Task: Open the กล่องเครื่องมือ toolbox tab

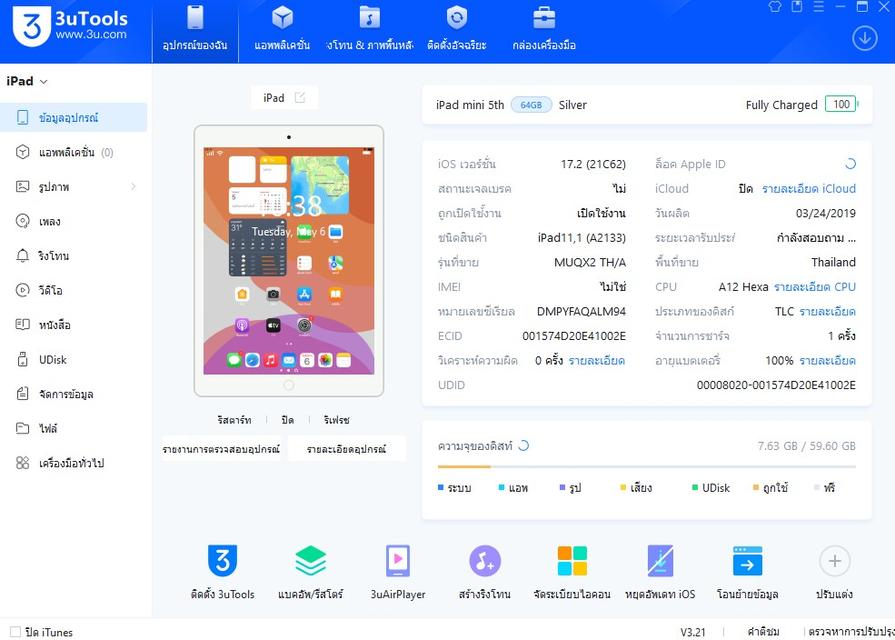Action: coord(544,30)
